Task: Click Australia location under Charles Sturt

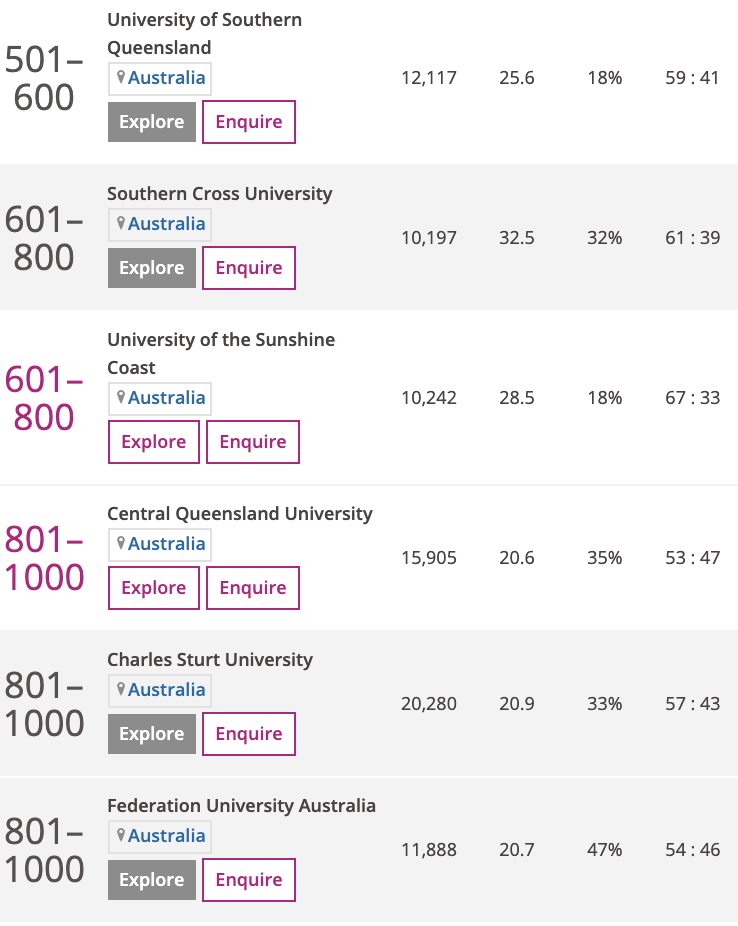Action: click(166, 690)
